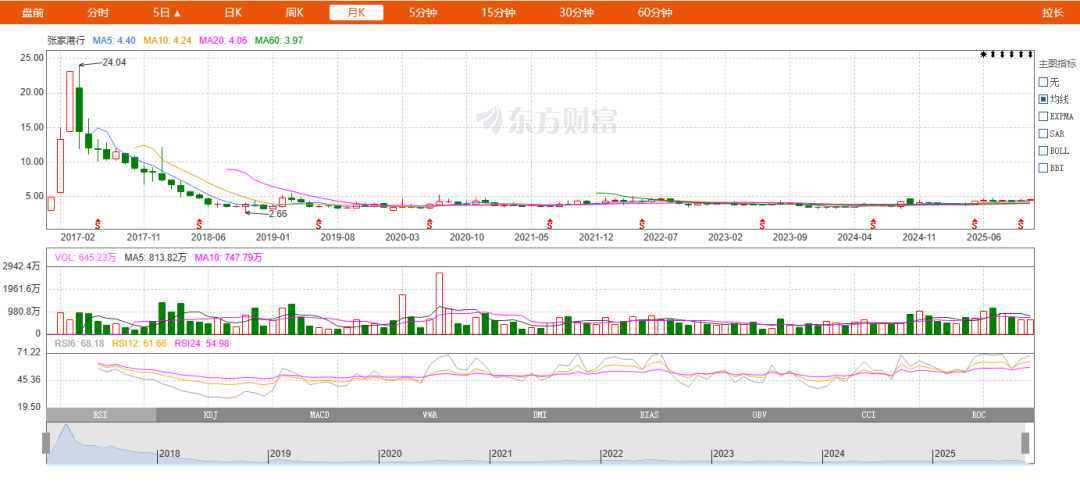Viewport: 1080px width, 499px height.
Task: Click the 拉长 stretch button
Action: pyautogui.click(x=1052, y=13)
